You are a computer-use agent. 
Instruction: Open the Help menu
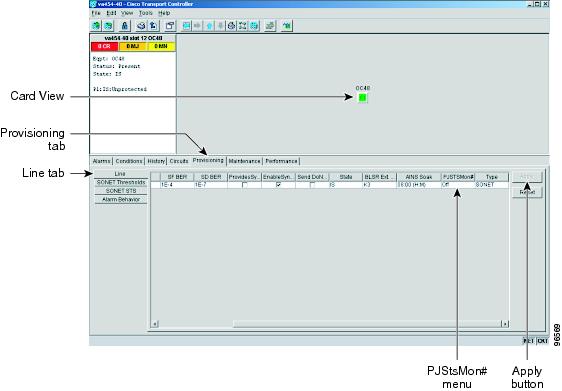pyautogui.click(x=164, y=13)
